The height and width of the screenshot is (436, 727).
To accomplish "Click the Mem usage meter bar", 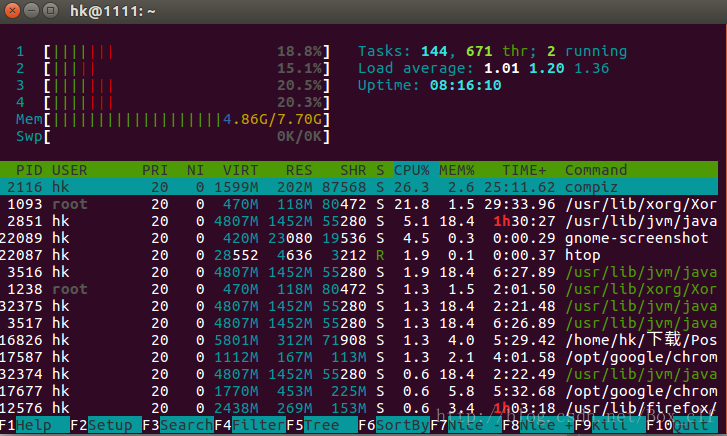I will [x=186, y=120].
